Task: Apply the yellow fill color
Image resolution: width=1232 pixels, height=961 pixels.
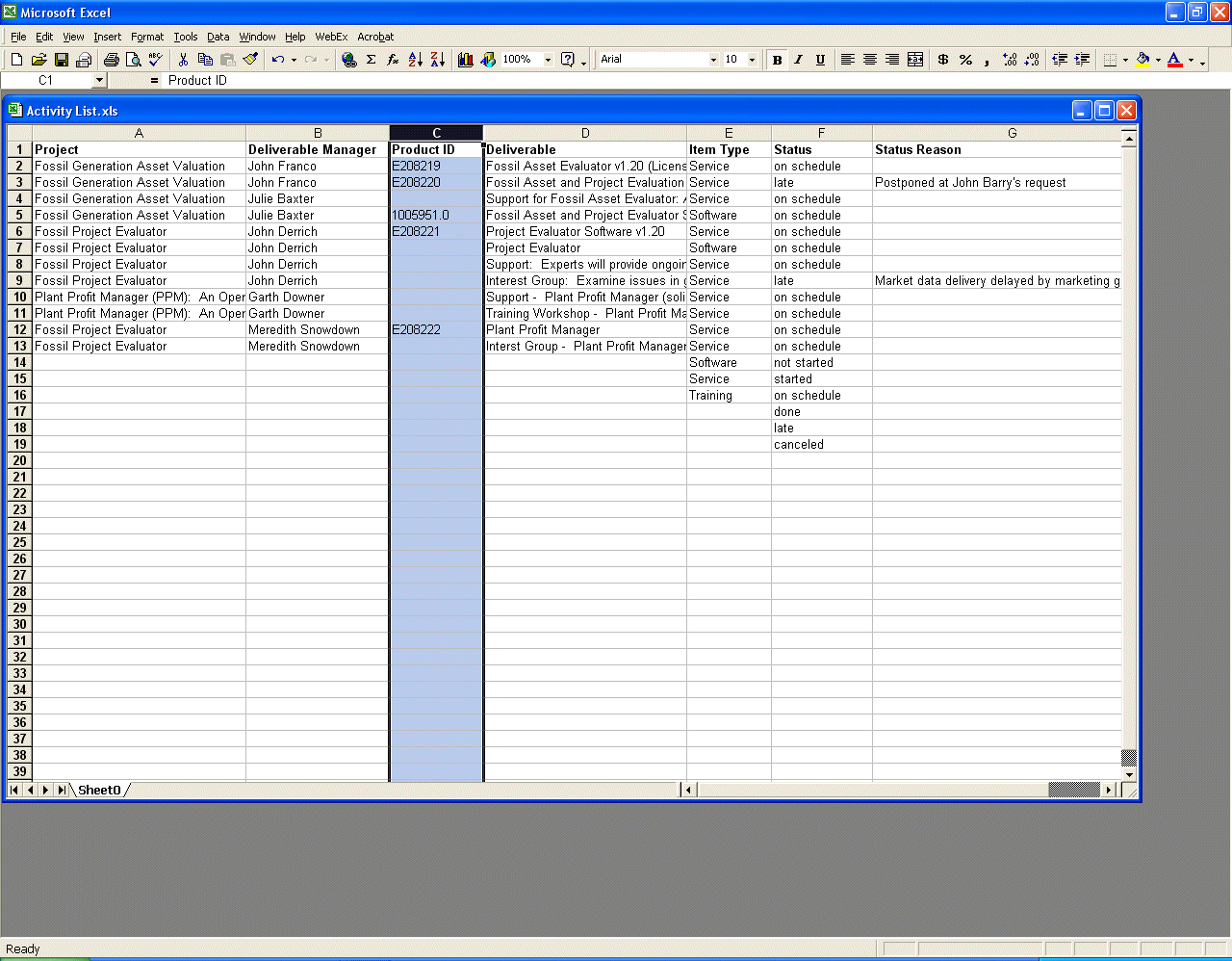Action: 1142,60
